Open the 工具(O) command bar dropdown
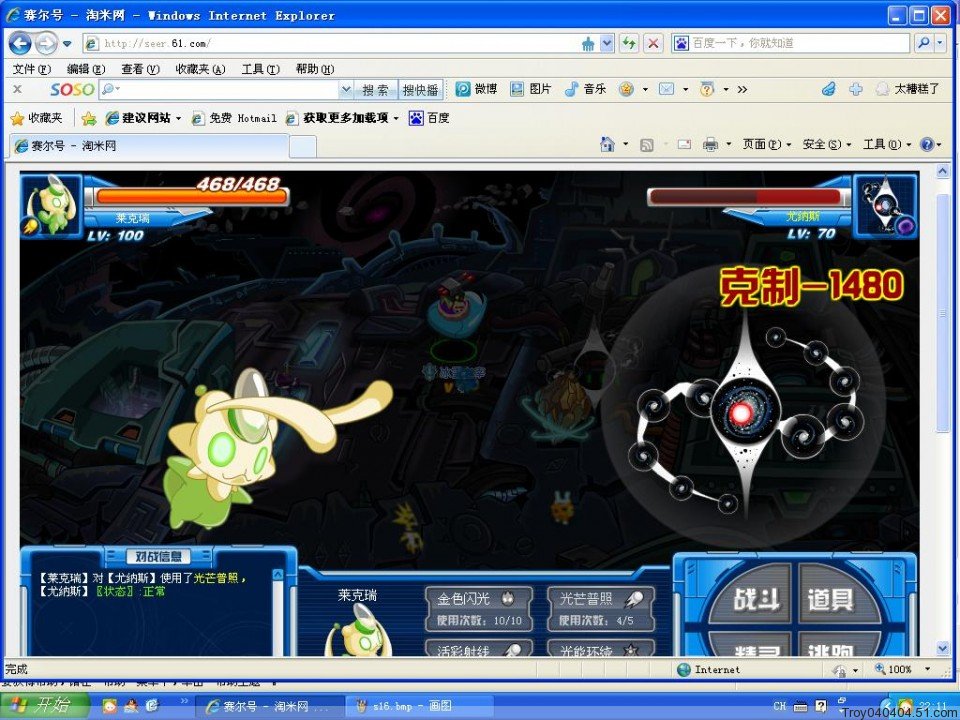The width and height of the screenshot is (960, 720). pos(887,144)
